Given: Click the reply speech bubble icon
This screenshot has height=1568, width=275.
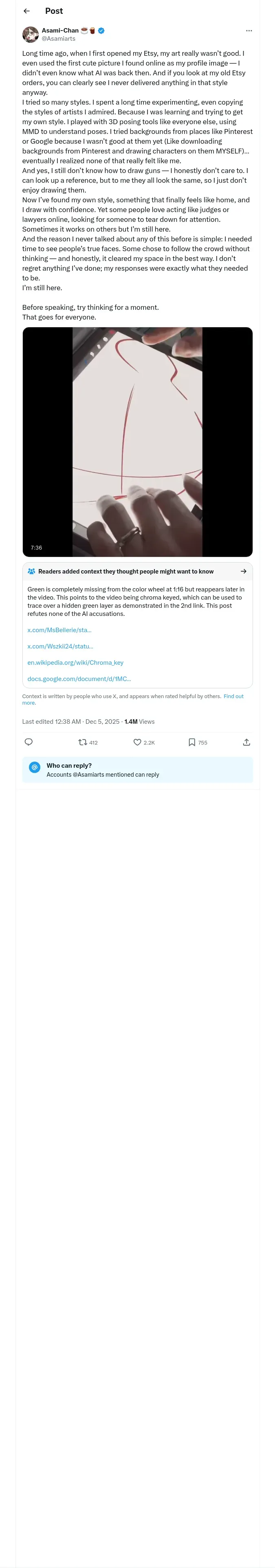Looking at the screenshot, I should click(29, 742).
